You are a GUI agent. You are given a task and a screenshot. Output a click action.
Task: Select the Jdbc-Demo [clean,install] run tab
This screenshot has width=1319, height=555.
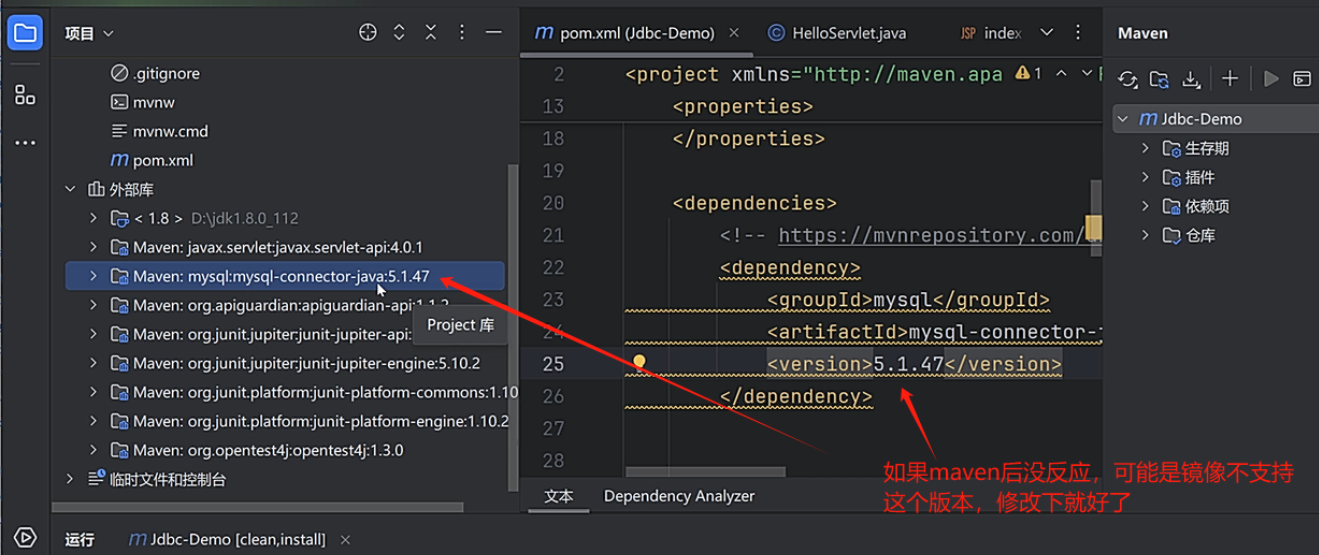pyautogui.click(x=228, y=540)
